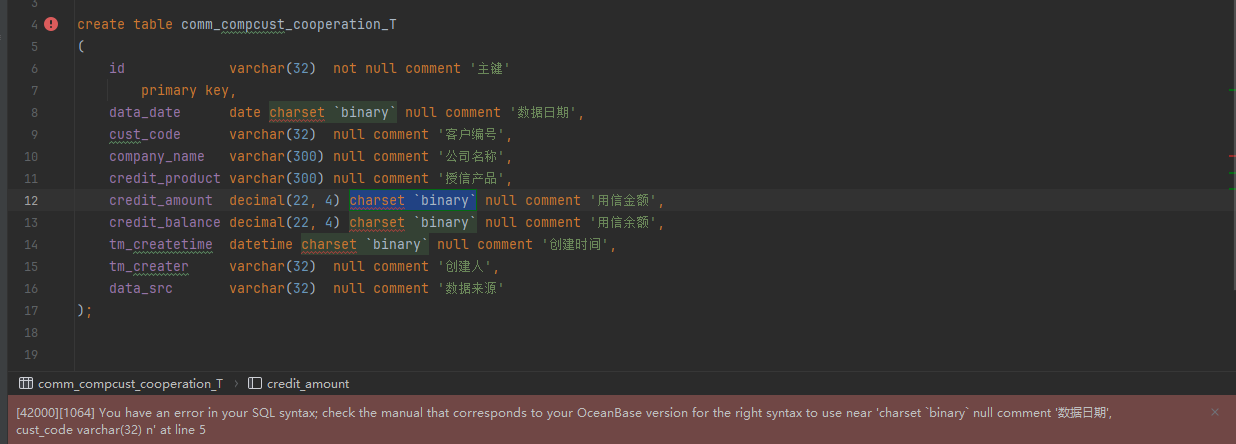This screenshot has height=444, width=1236.
Task: Select the comm_compcust_cooperation_T breadcrumb
Action: (x=130, y=384)
